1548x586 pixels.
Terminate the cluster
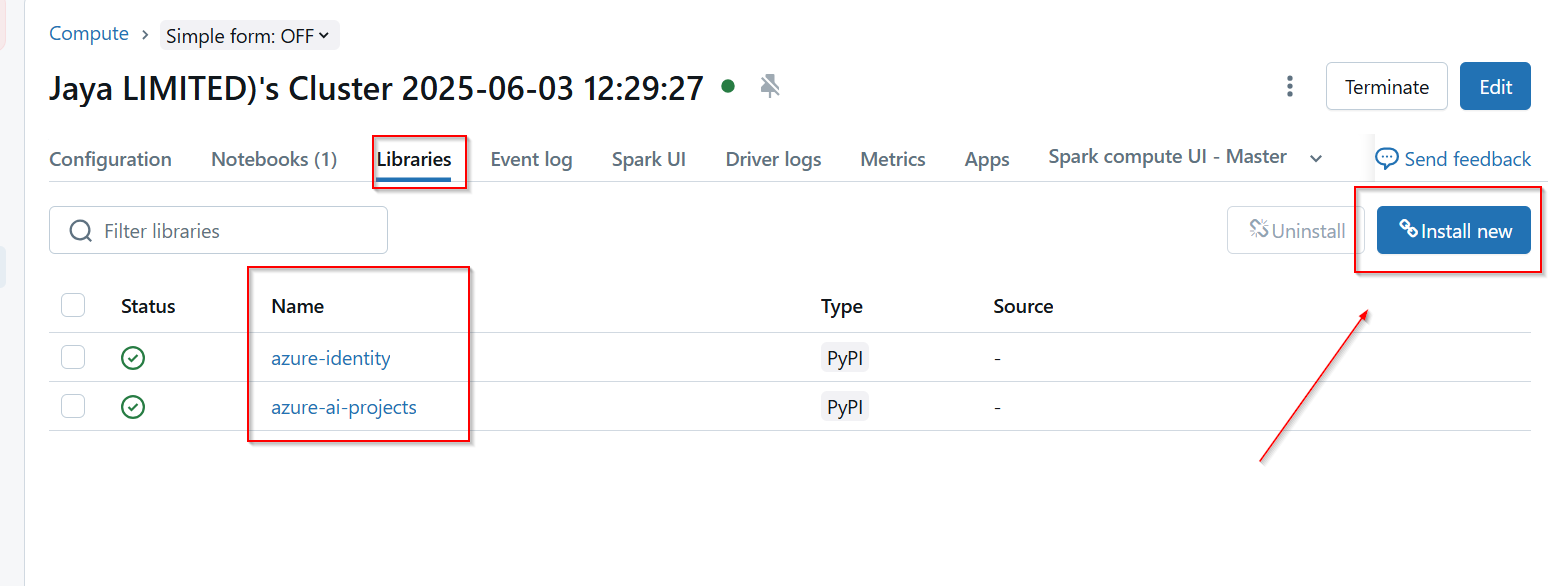1386,86
